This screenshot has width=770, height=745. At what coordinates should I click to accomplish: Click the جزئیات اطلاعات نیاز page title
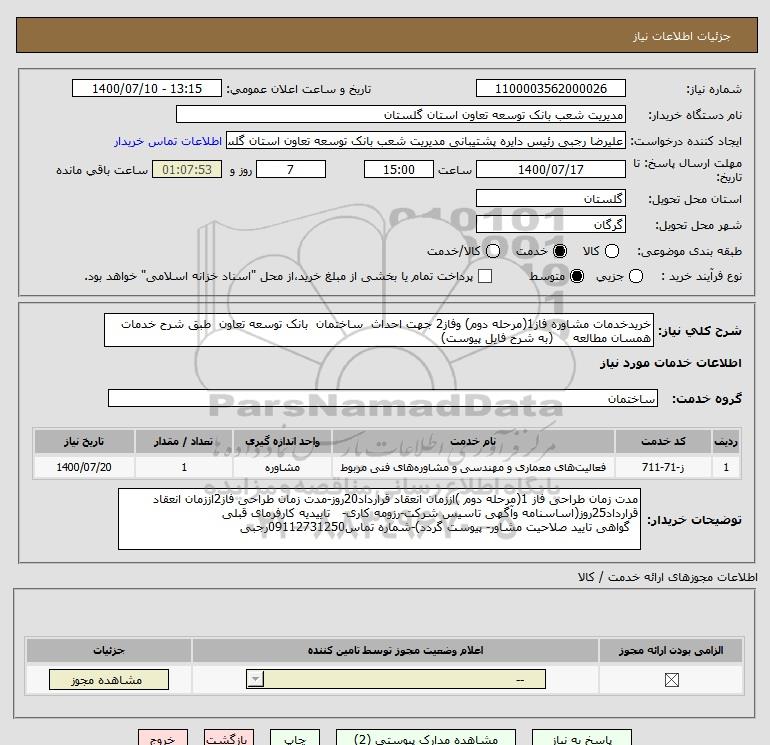682,36
